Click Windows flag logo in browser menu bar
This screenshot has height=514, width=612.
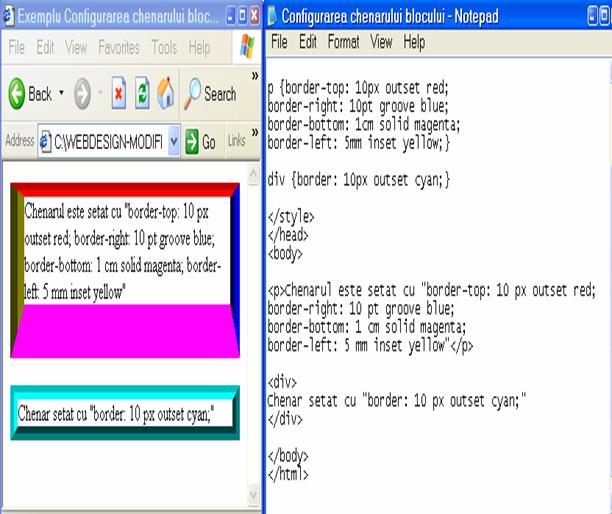coord(247,46)
